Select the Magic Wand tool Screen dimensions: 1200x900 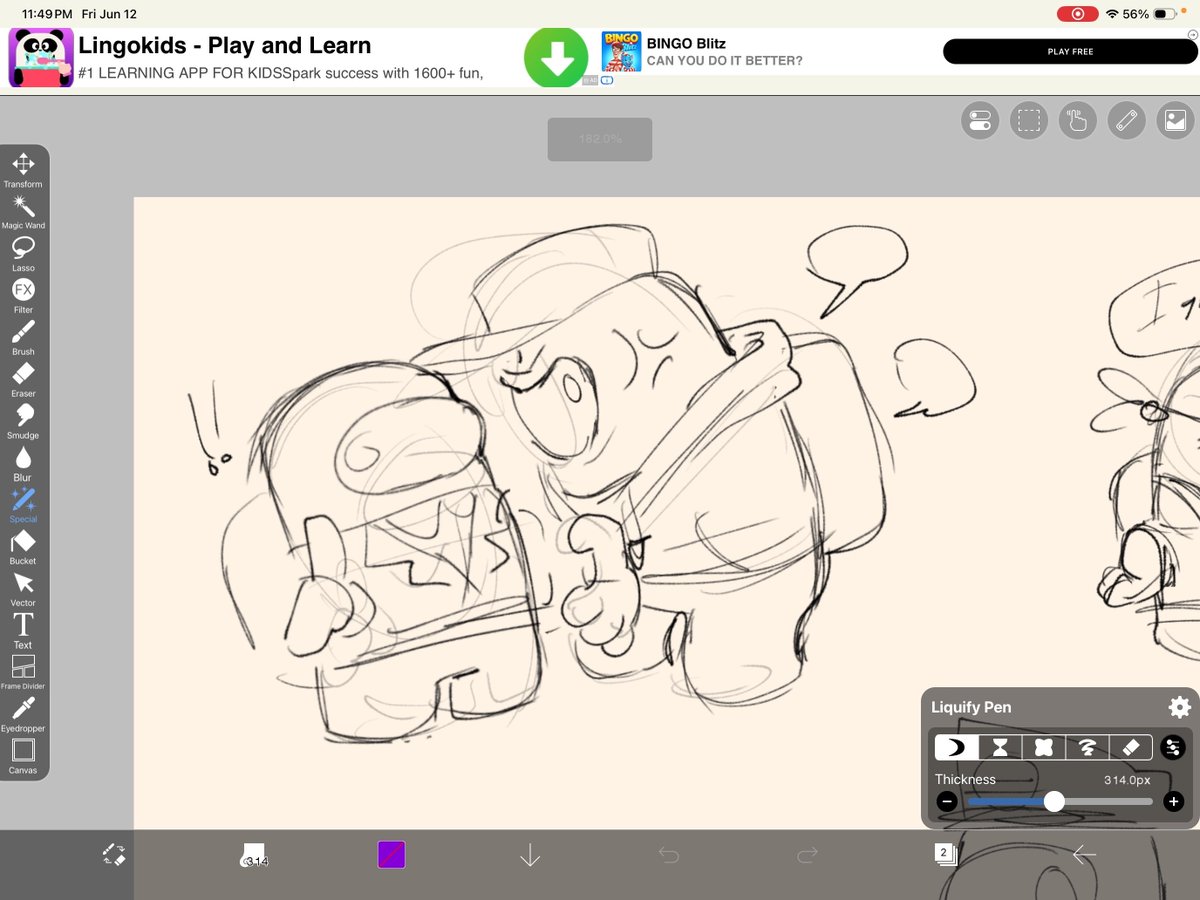pyautogui.click(x=23, y=212)
